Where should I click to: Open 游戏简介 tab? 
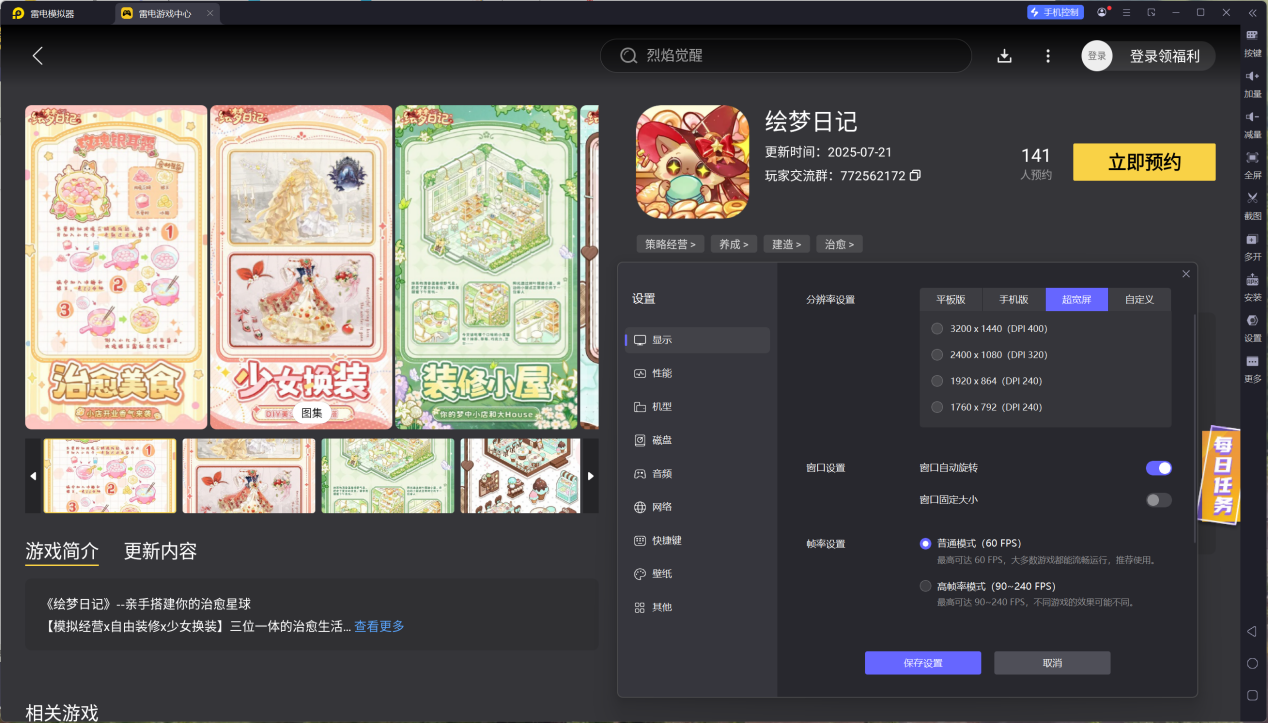tap(62, 551)
